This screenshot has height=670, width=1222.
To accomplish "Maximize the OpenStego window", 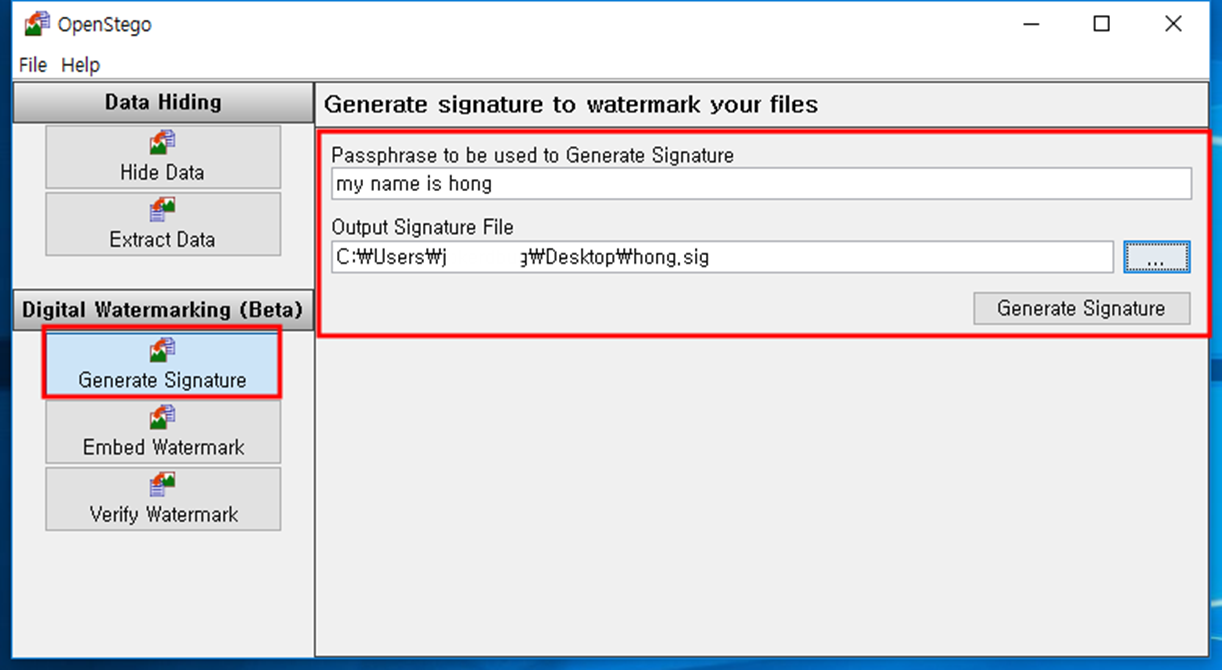I will pos(1101,24).
